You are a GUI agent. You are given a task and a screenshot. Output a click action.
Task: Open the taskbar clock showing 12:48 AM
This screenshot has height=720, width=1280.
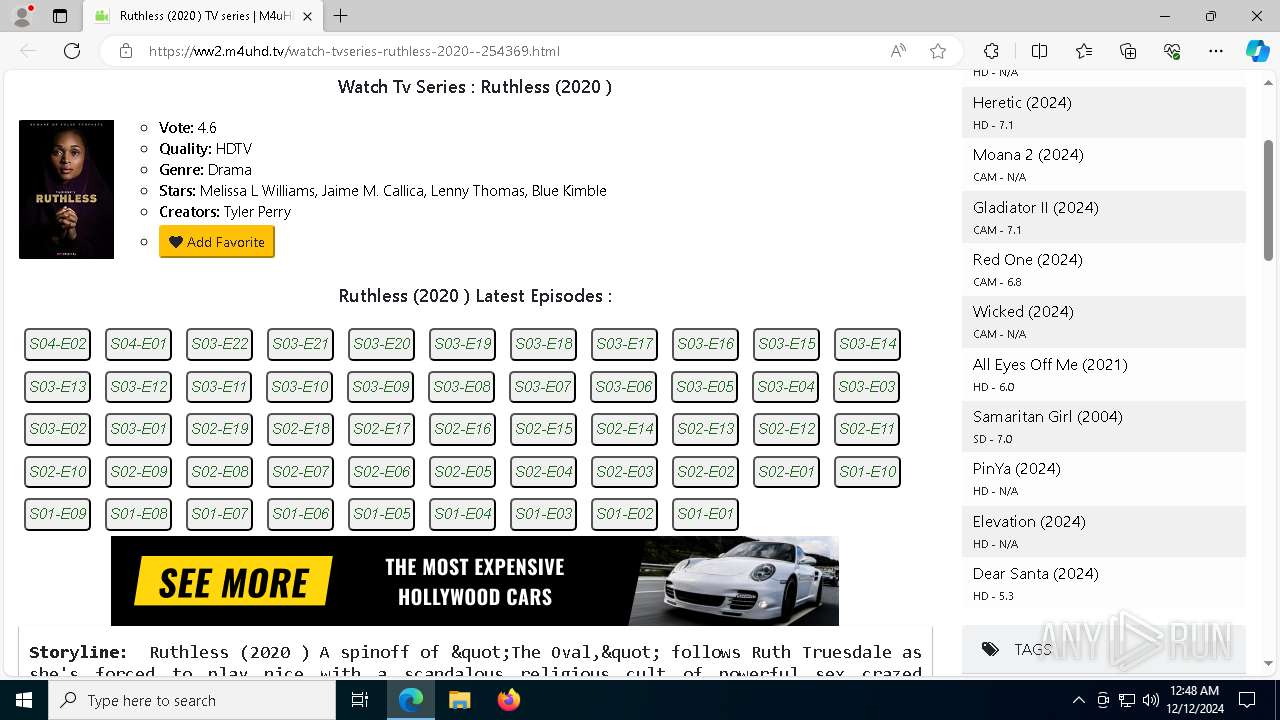click(x=1194, y=700)
